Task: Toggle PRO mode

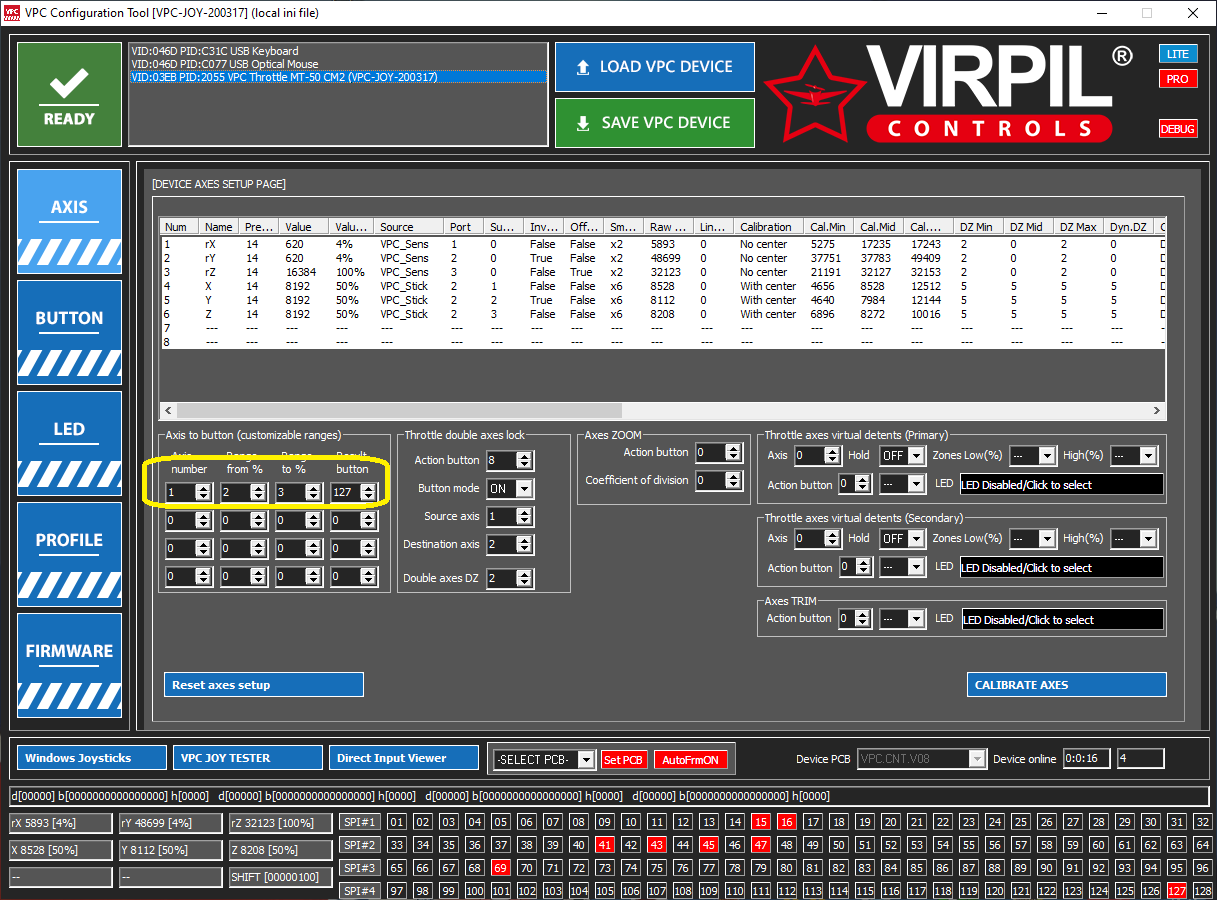Action: coord(1178,78)
